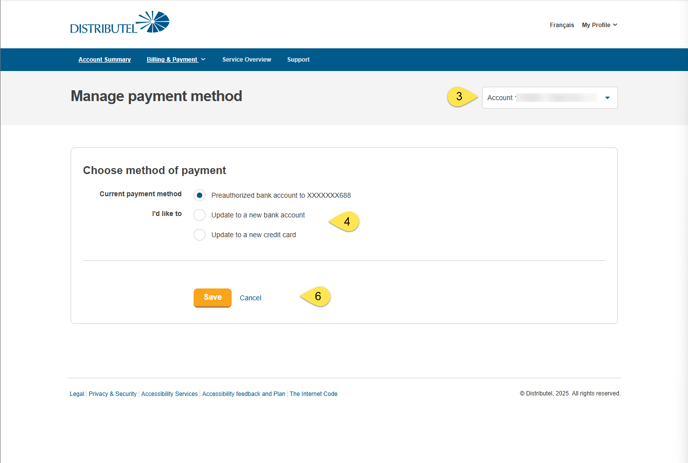This screenshot has width=688, height=463.
Task: Open the Accessibility Services link
Action: click(169, 394)
